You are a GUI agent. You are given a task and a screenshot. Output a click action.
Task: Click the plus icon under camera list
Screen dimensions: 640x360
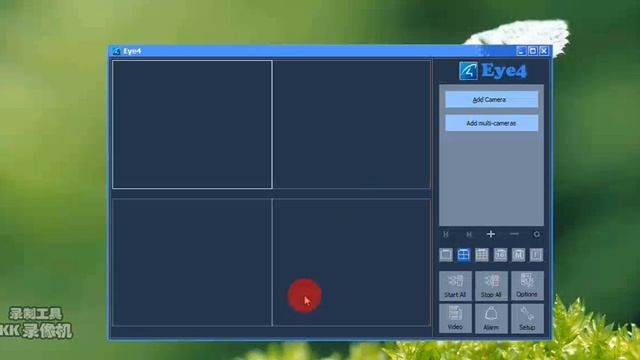[x=491, y=234]
